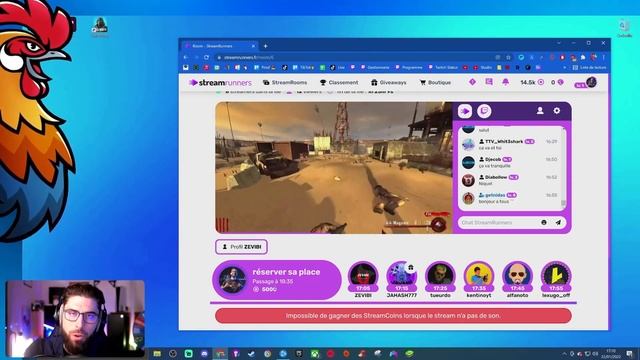The width and height of the screenshot is (640, 360).
Task: Open the StreamRooms menu
Action: tap(285, 82)
